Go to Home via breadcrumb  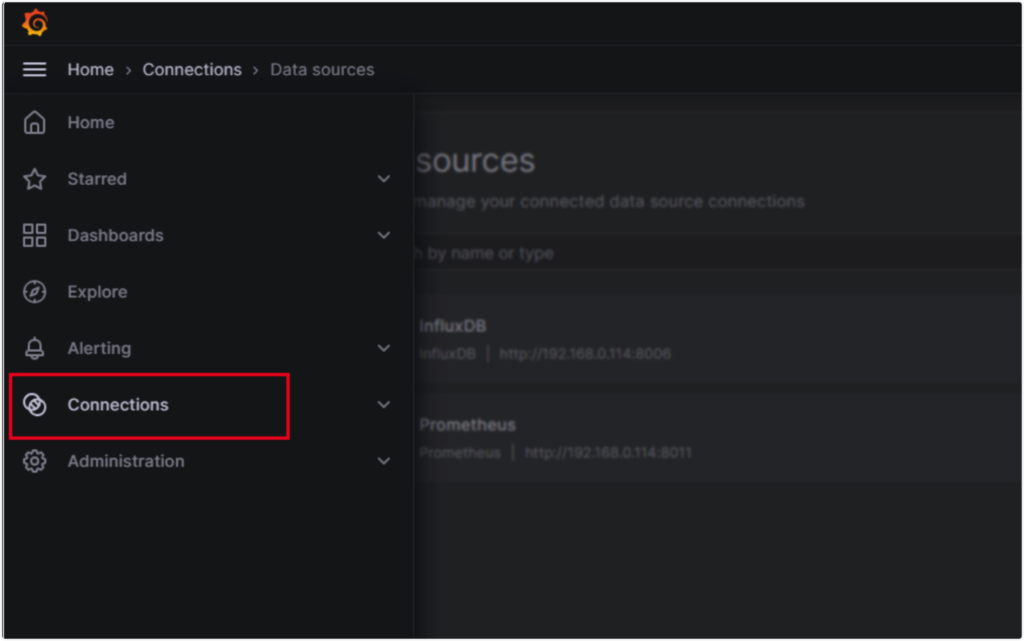coord(90,70)
